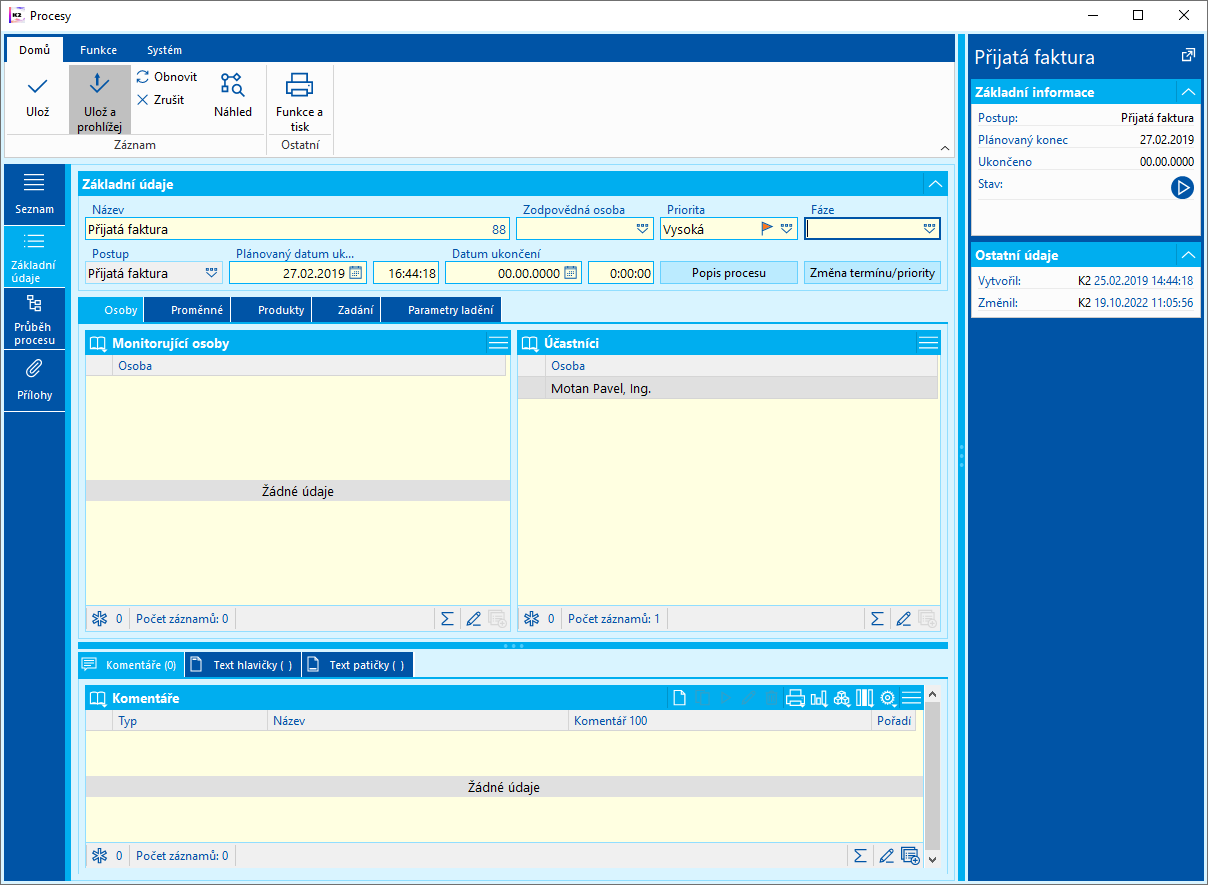The width and height of the screenshot is (1208, 885).
Task: Select Text hlavičky tab
Action: (243, 665)
